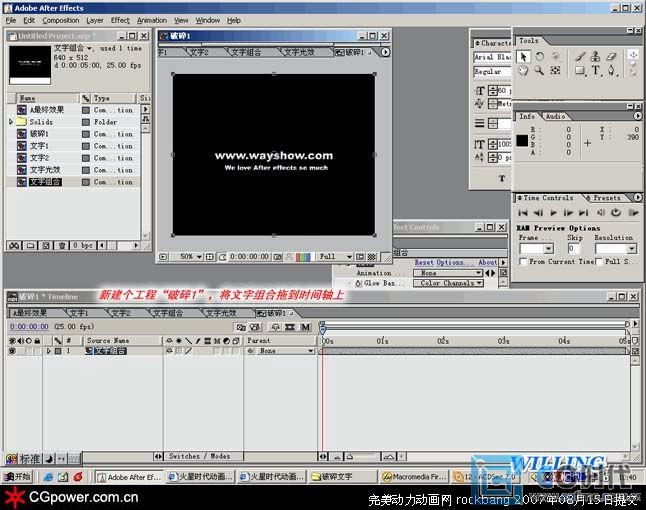This screenshot has height=510, width=646.
Task: Click the Switches / Modes button
Action: (199, 456)
